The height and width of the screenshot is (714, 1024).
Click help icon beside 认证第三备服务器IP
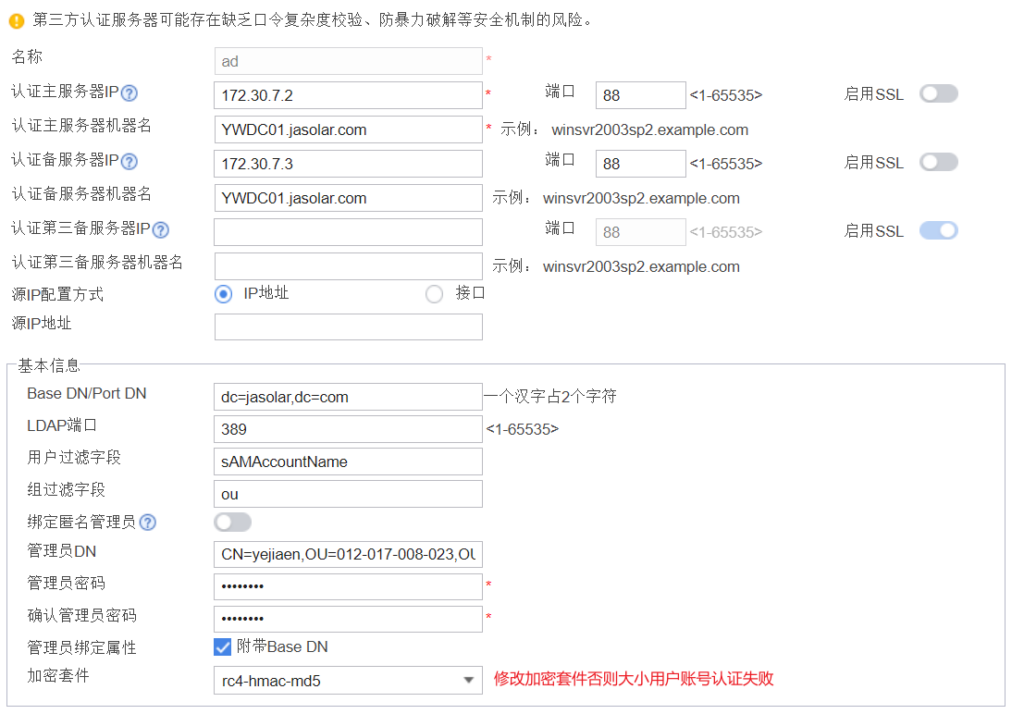pos(161,230)
